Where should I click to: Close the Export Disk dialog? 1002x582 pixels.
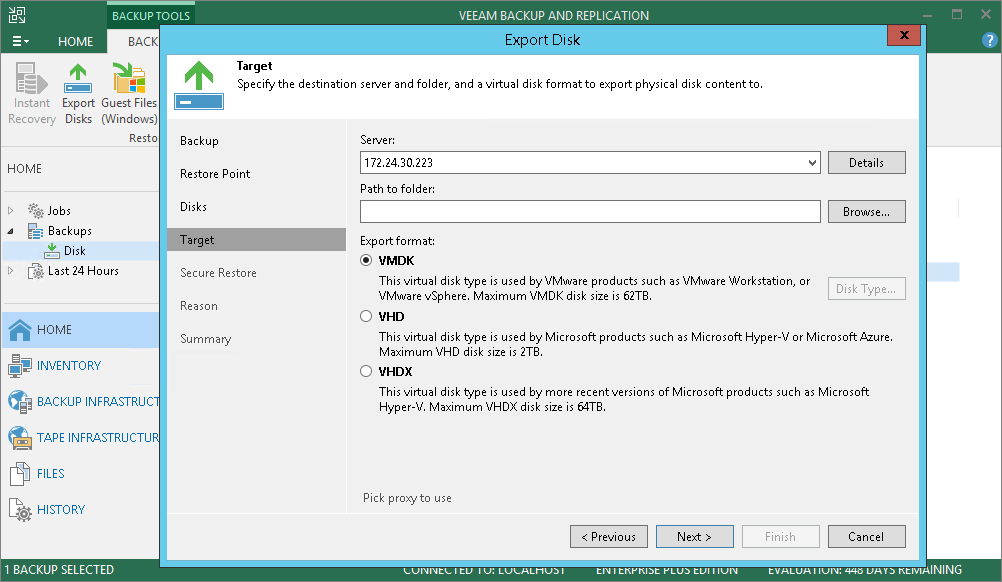(904, 35)
